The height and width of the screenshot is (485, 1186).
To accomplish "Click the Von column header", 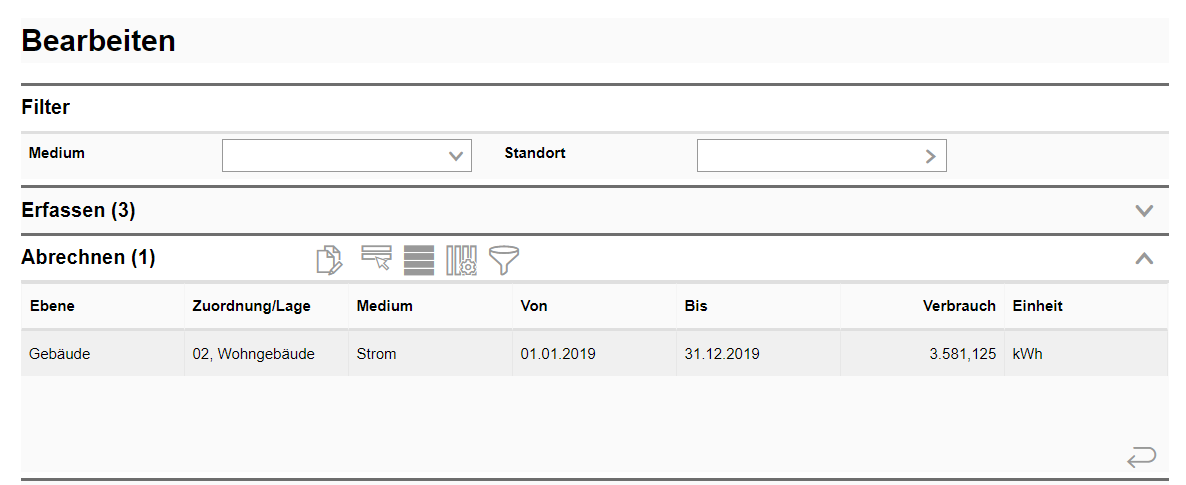I will pyautogui.click(x=534, y=306).
